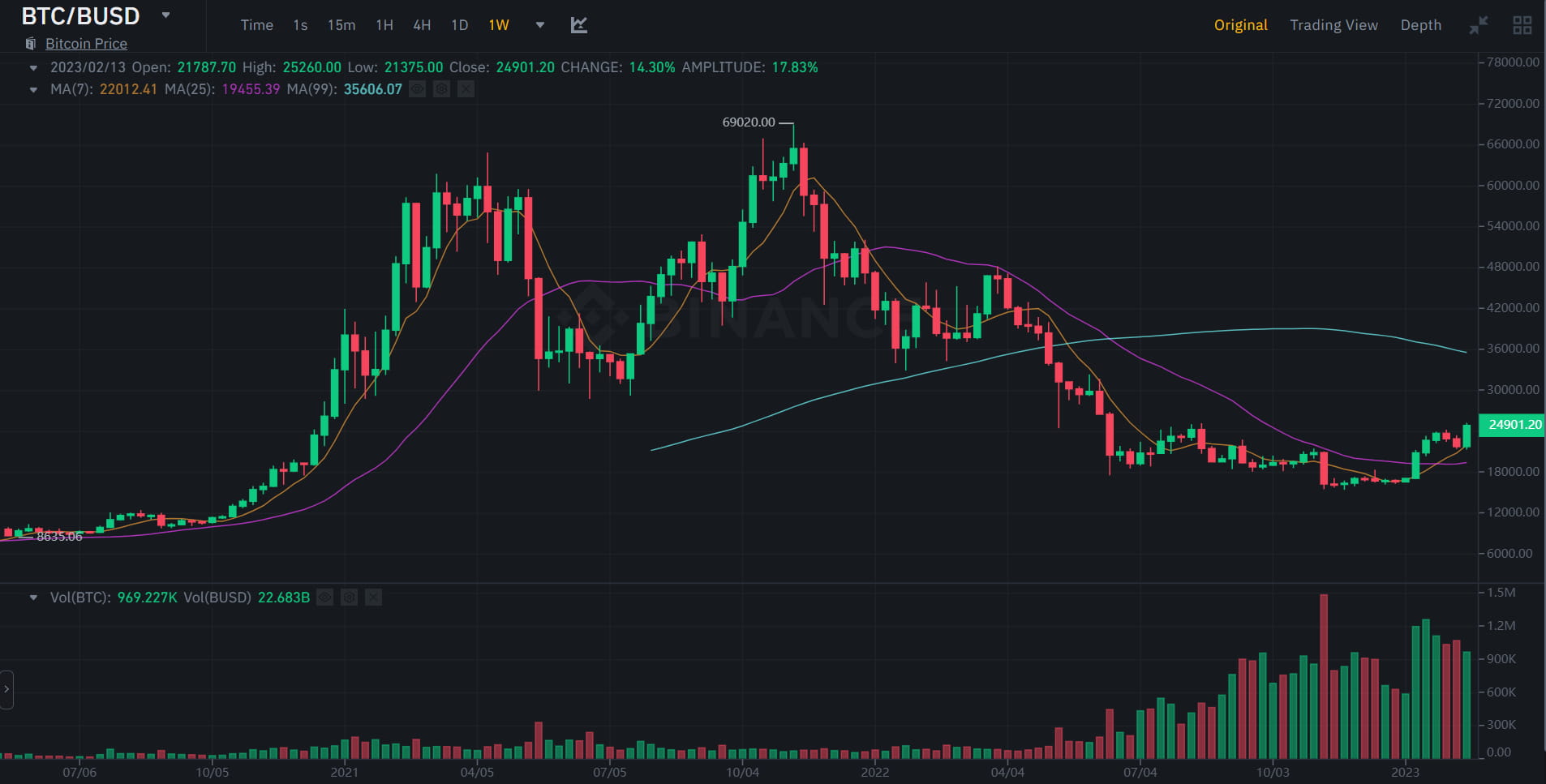The height and width of the screenshot is (784, 1546).
Task: Open the Bitcoin Price link
Action: [x=86, y=44]
